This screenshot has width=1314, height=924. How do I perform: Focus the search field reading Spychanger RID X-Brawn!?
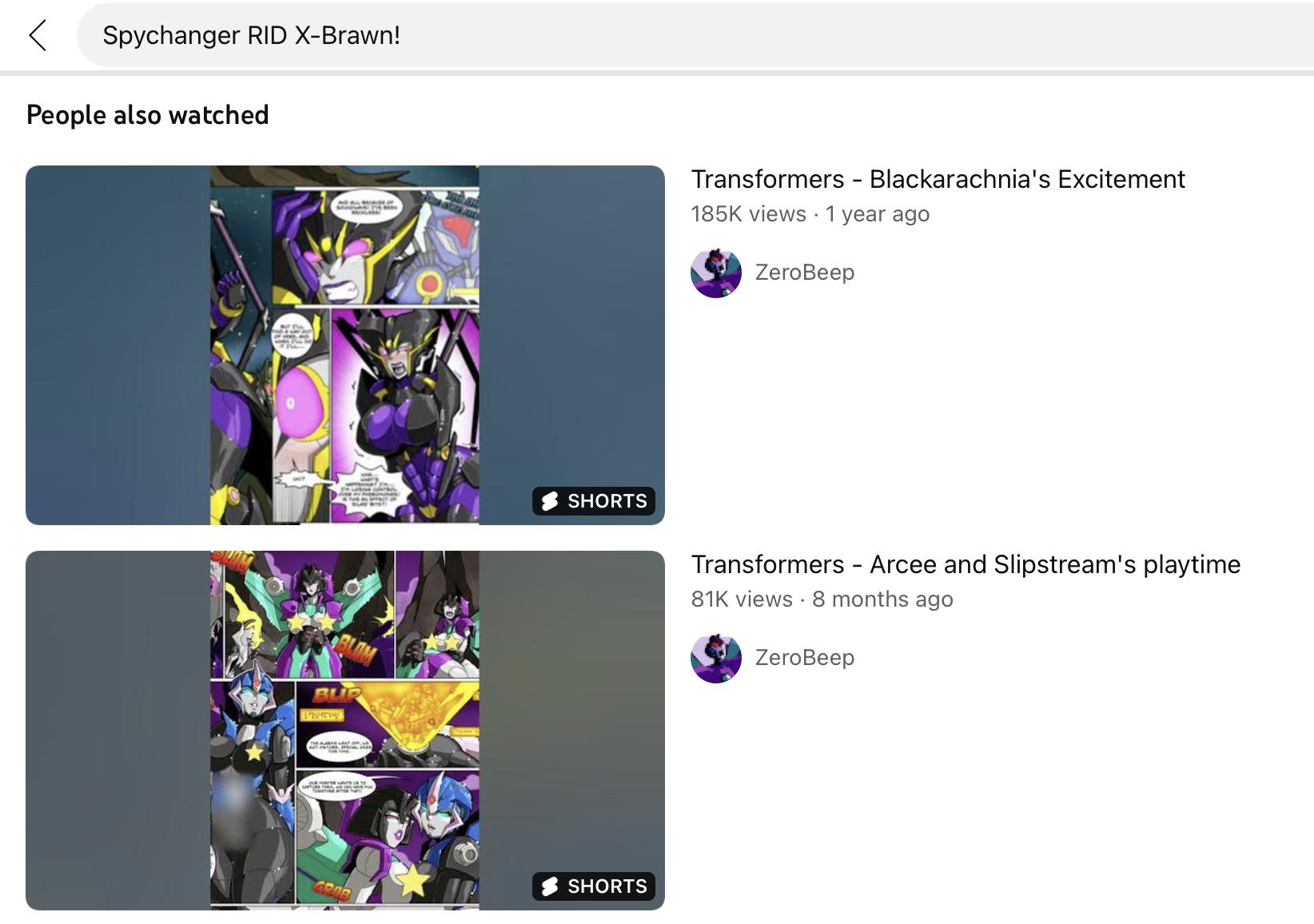point(695,35)
